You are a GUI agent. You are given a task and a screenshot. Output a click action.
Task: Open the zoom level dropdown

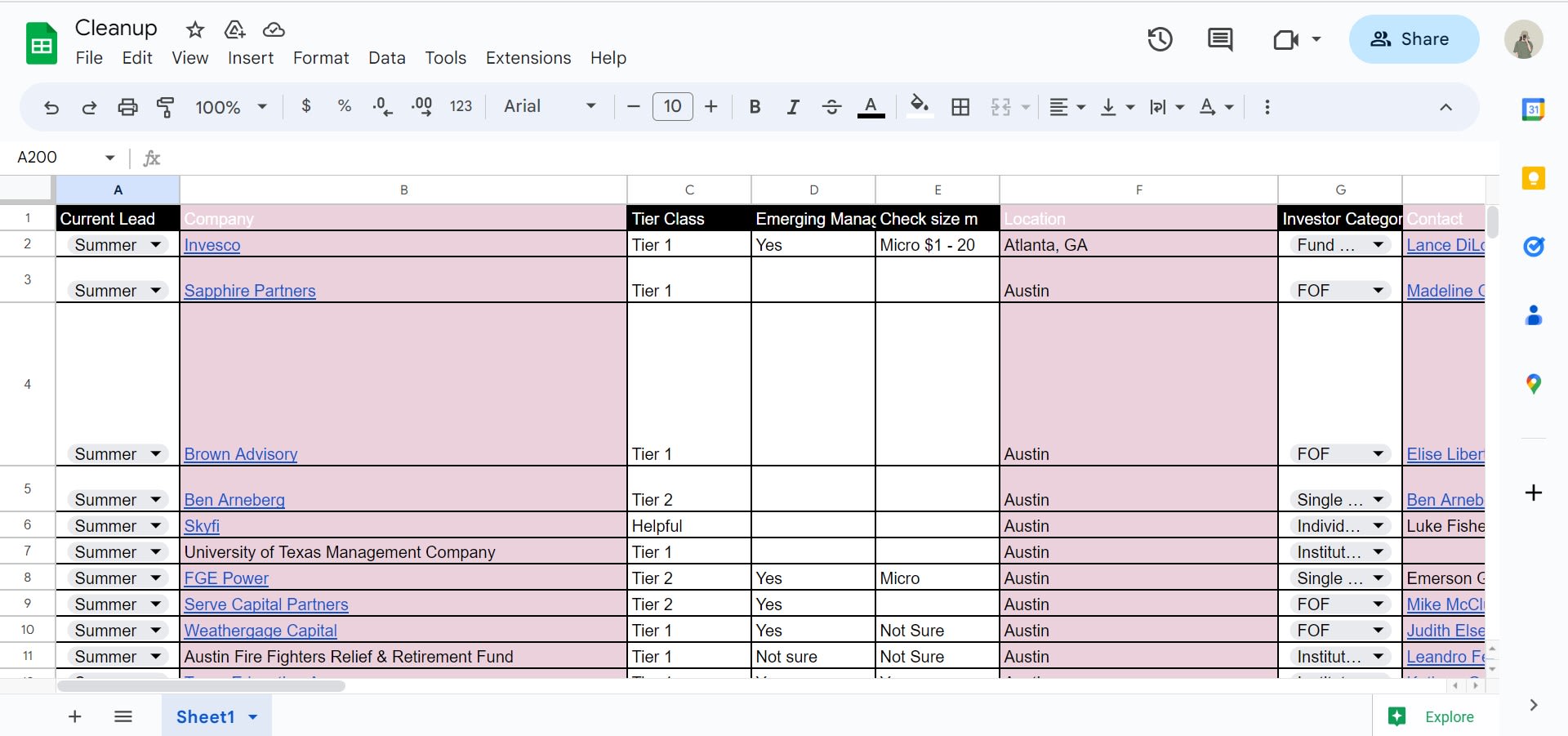point(231,107)
